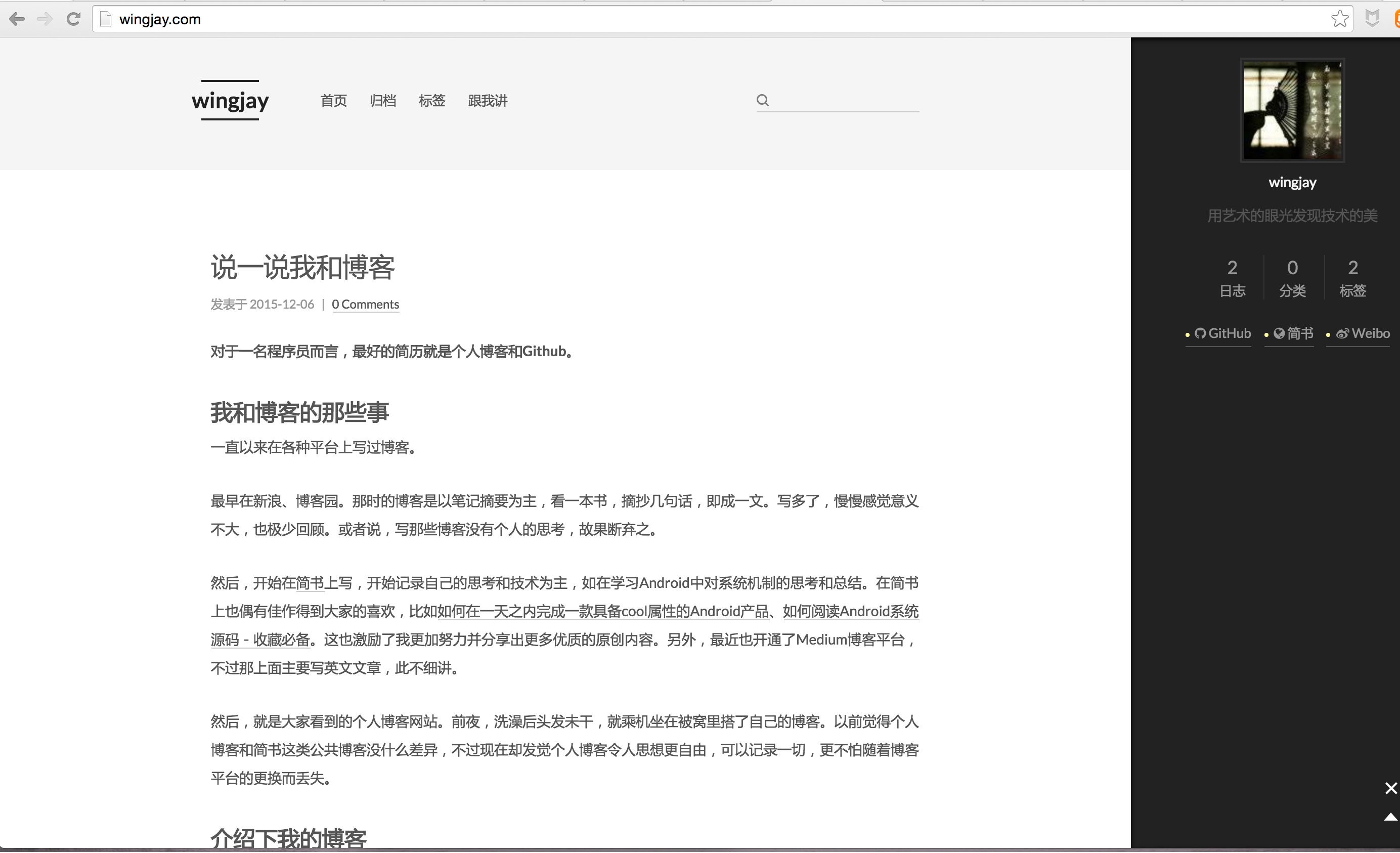Screen dimensions: 1400x853
Task: Open the 归档 menu item
Action: tap(383, 101)
